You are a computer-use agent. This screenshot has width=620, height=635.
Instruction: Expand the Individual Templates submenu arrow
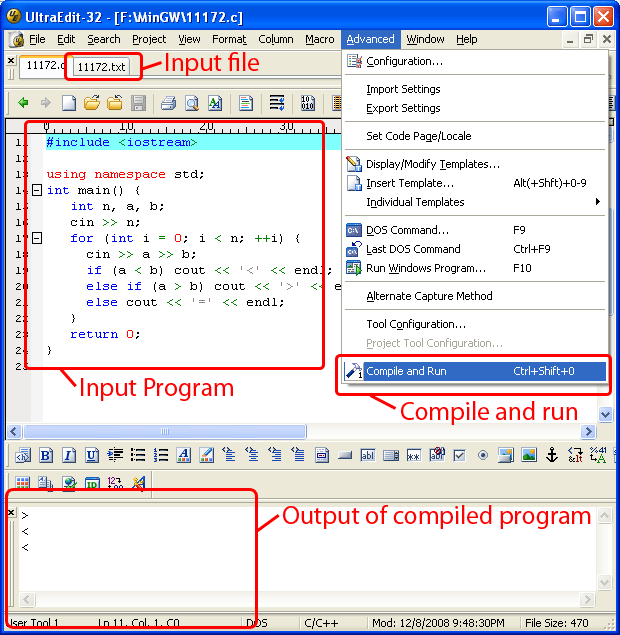point(598,202)
